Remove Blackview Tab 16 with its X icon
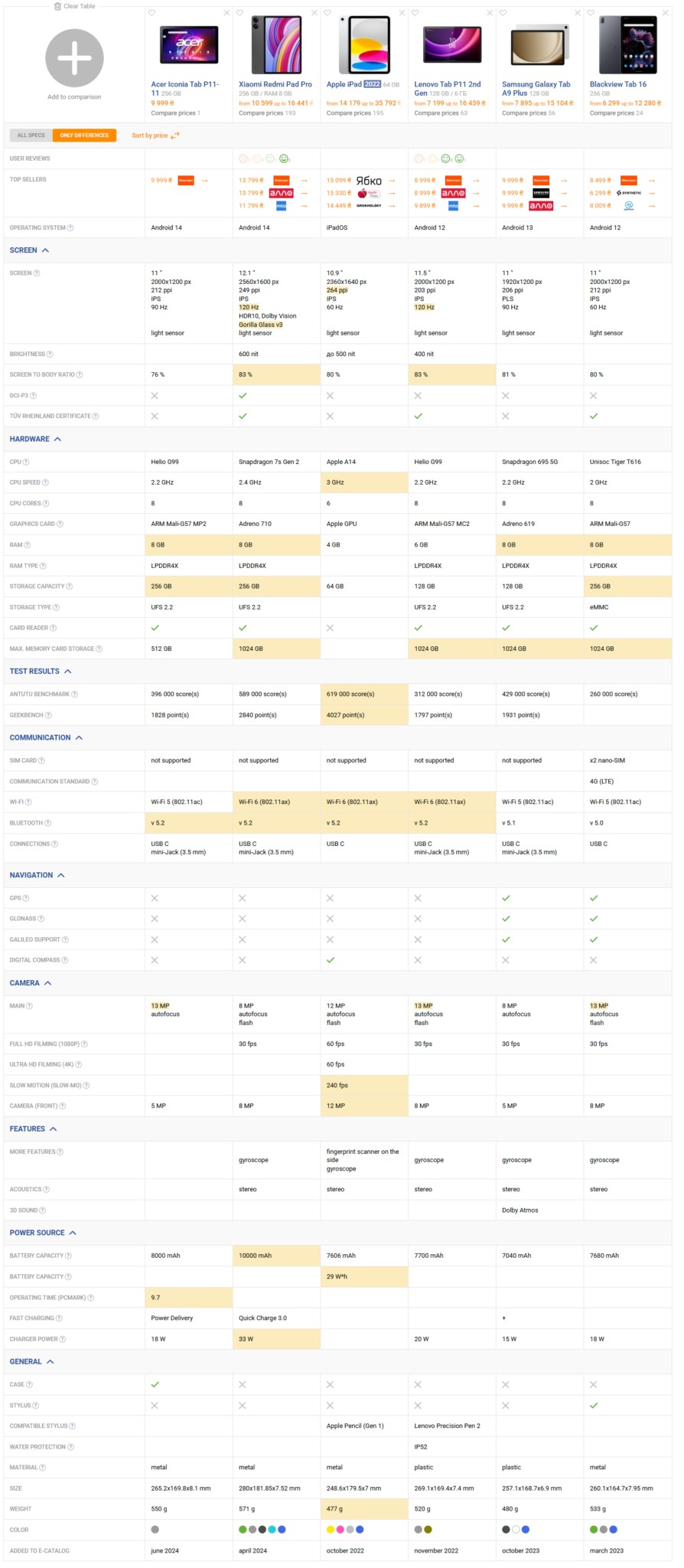The height and width of the screenshot is (1568, 684). [665, 13]
